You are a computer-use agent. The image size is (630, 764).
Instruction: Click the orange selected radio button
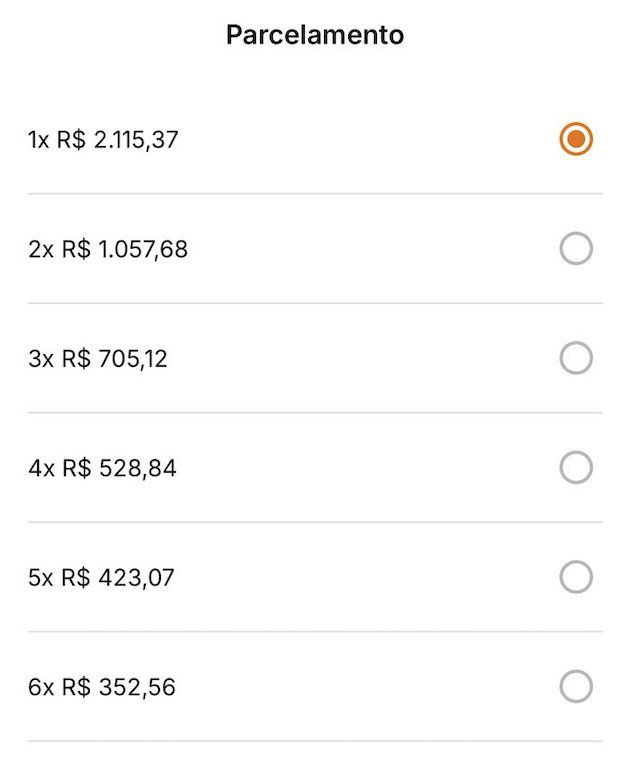point(576,139)
